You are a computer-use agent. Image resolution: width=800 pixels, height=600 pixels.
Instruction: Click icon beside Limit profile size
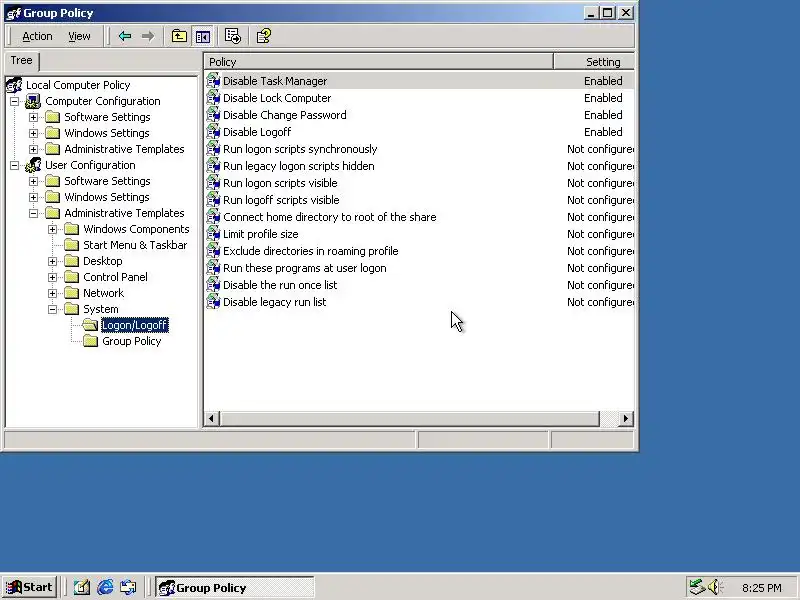pos(213,234)
